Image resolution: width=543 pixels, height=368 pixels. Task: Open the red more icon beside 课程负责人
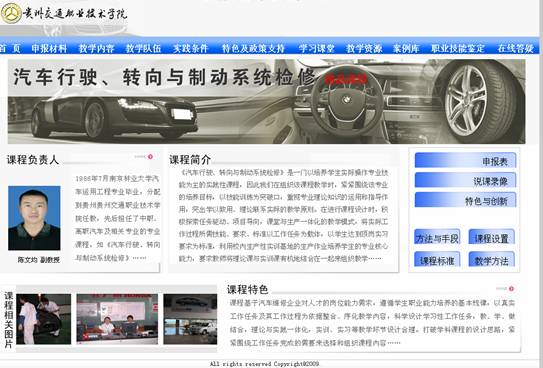pyautogui.click(x=150, y=157)
